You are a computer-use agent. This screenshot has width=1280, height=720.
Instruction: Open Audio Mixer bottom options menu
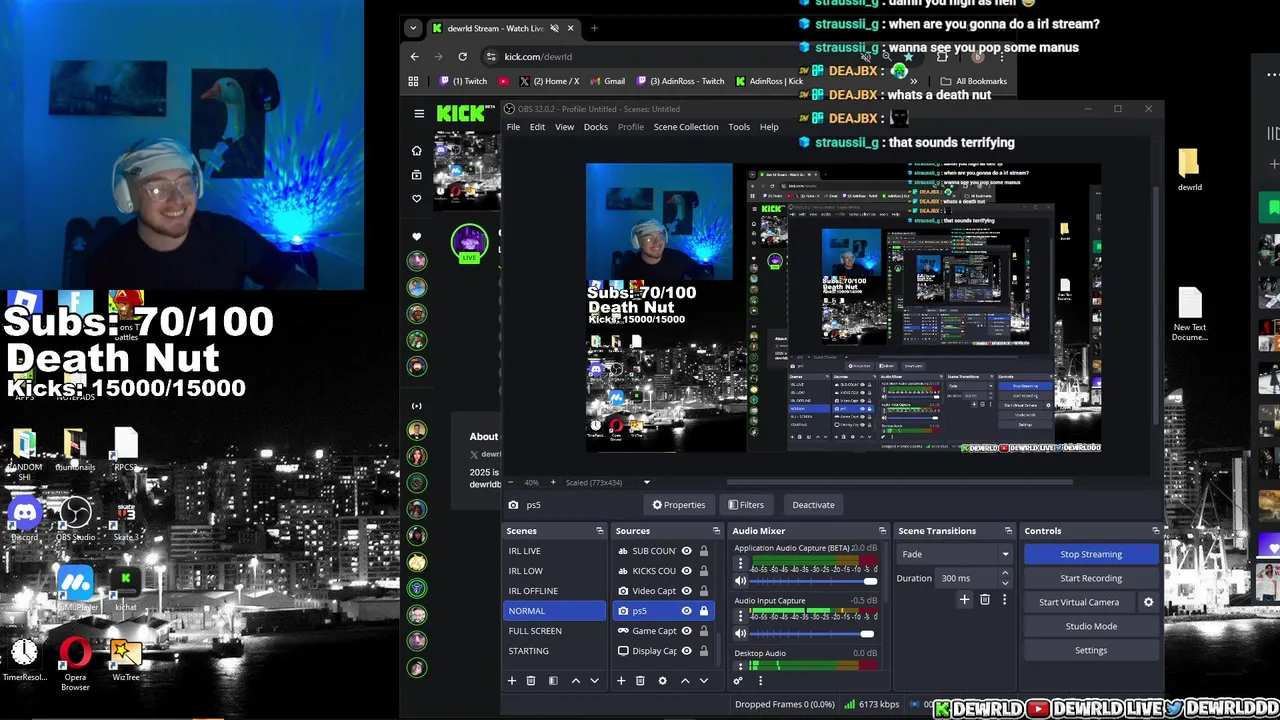pos(760,681)
